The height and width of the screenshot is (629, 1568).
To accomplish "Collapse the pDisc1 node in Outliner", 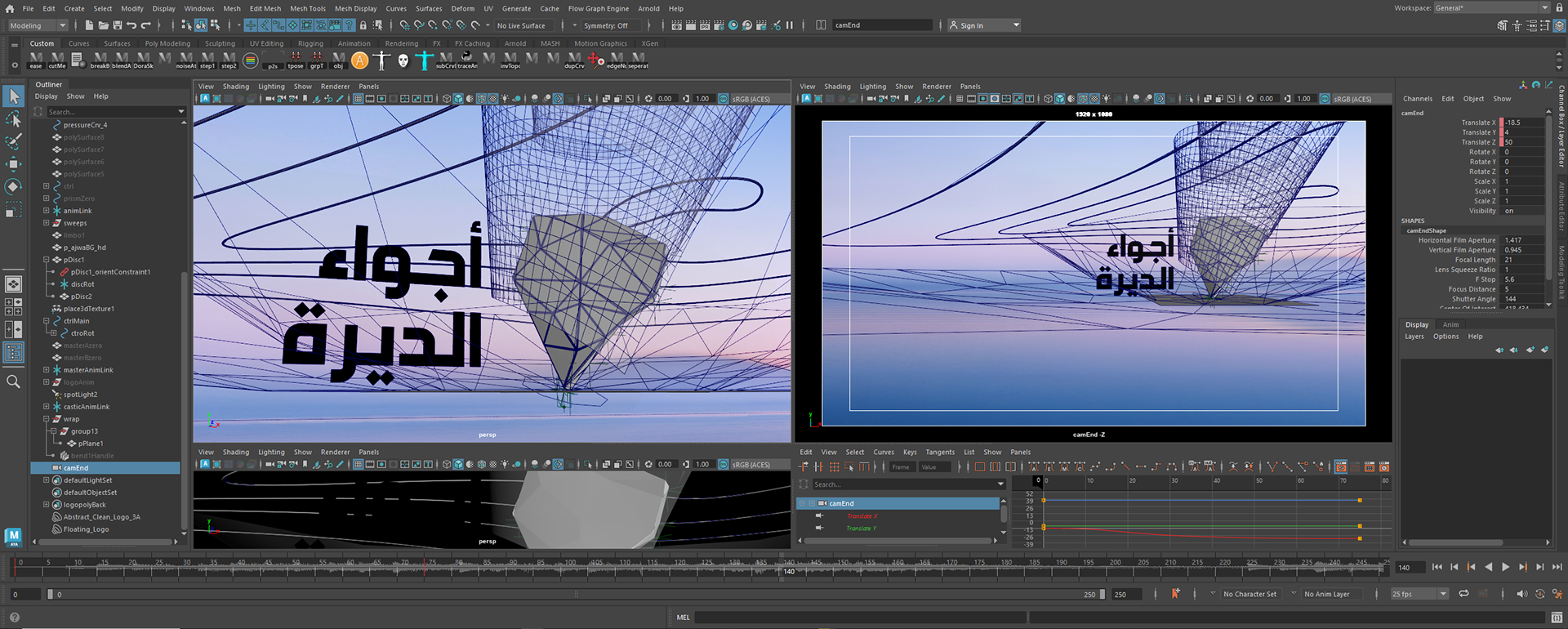I will (47, 260).
